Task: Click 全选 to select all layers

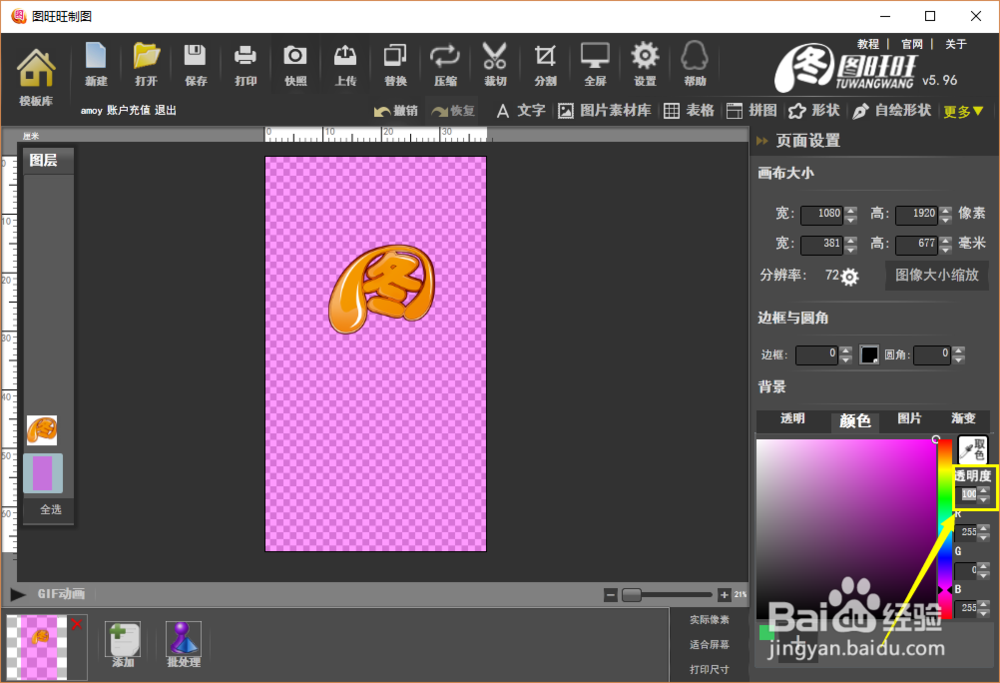Action: coord(50,510)
